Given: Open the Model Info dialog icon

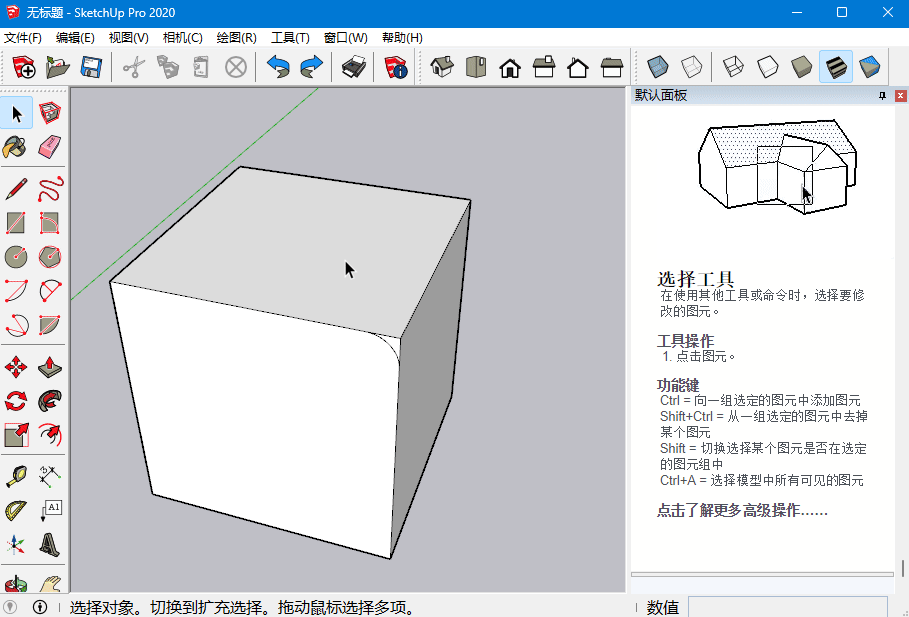Looking at the screenshot, I should (396, 67).
